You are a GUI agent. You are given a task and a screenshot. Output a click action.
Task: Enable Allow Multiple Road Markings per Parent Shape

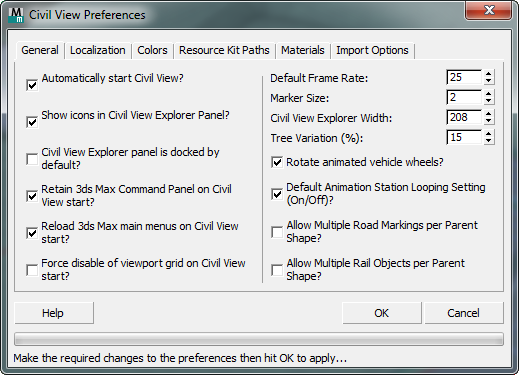277,232
